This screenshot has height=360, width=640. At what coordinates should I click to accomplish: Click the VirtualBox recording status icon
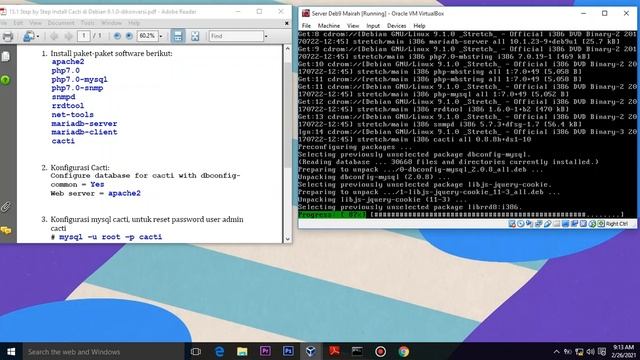pos(574,224)
